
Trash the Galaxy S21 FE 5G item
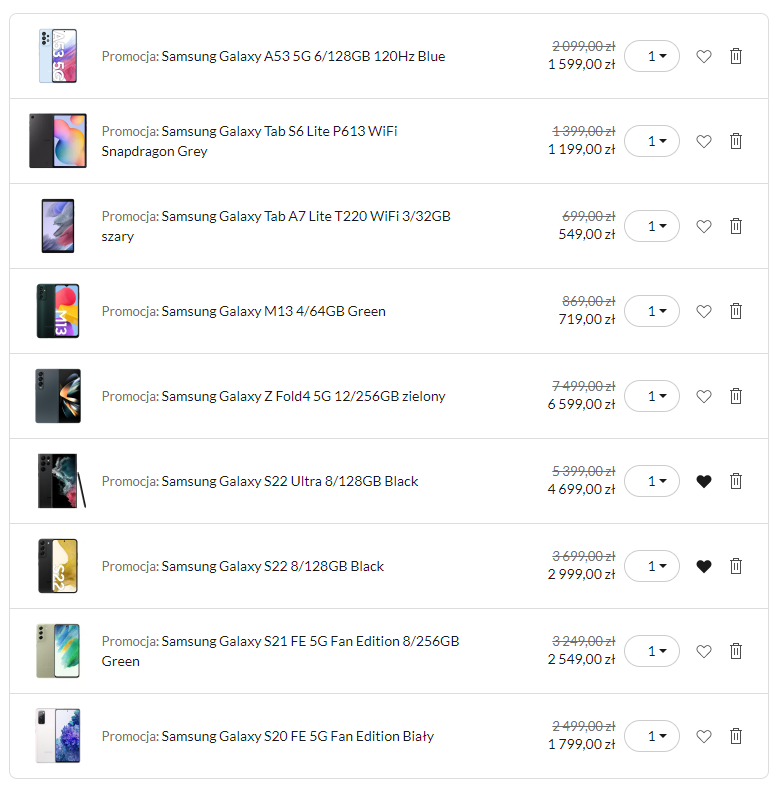(736, 651)
